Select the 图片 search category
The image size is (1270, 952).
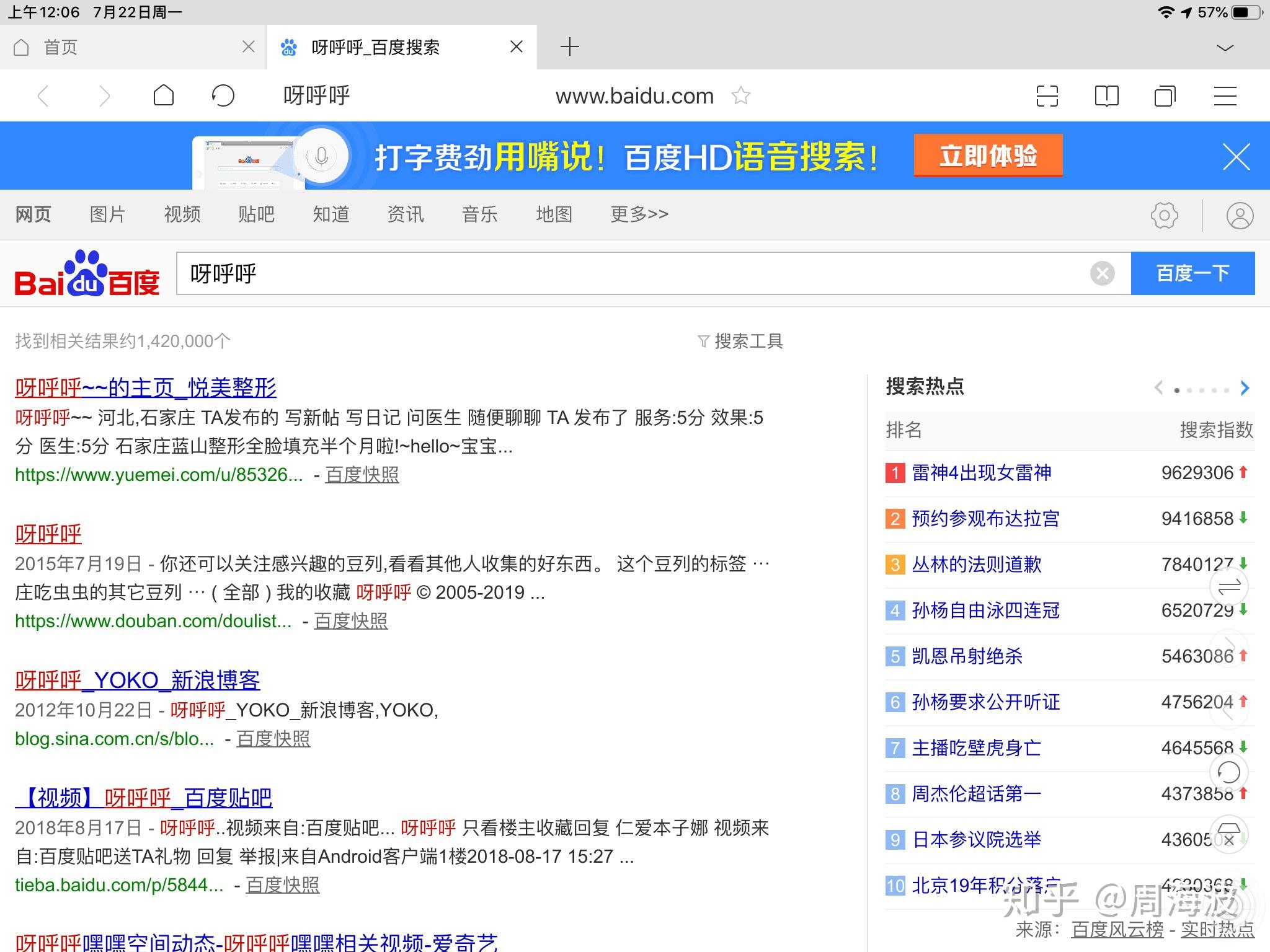pos(108,214)
